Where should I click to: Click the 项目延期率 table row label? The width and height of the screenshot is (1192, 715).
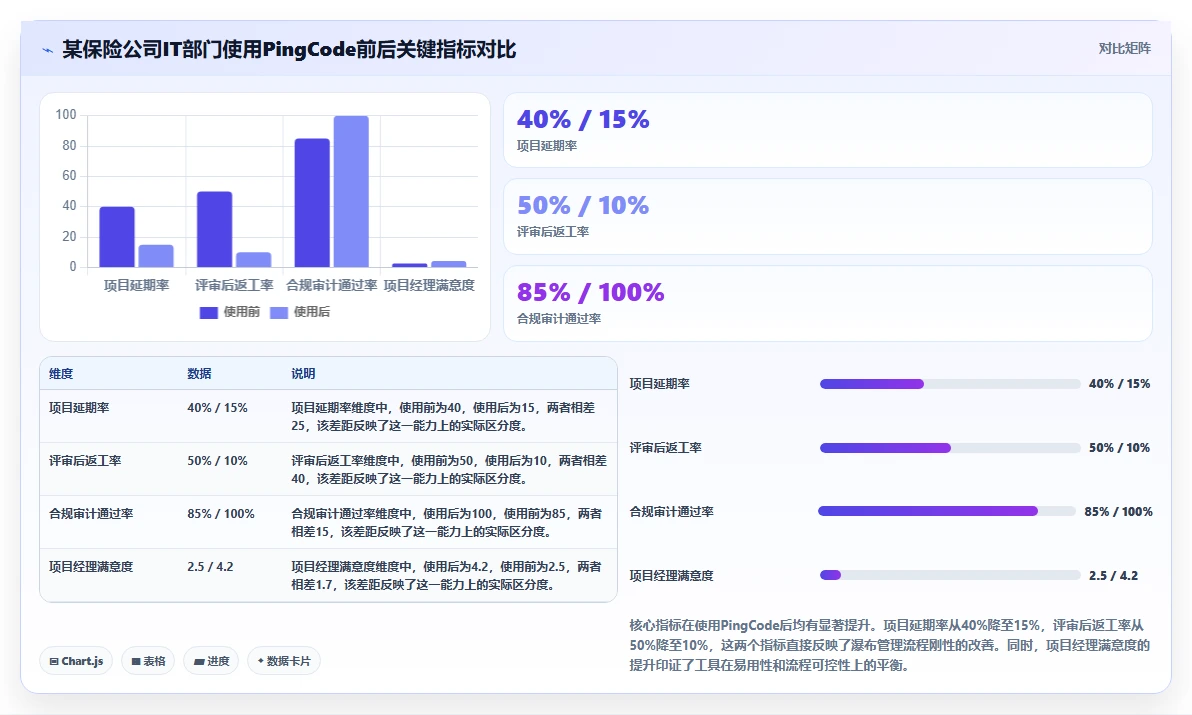(79, 408)
